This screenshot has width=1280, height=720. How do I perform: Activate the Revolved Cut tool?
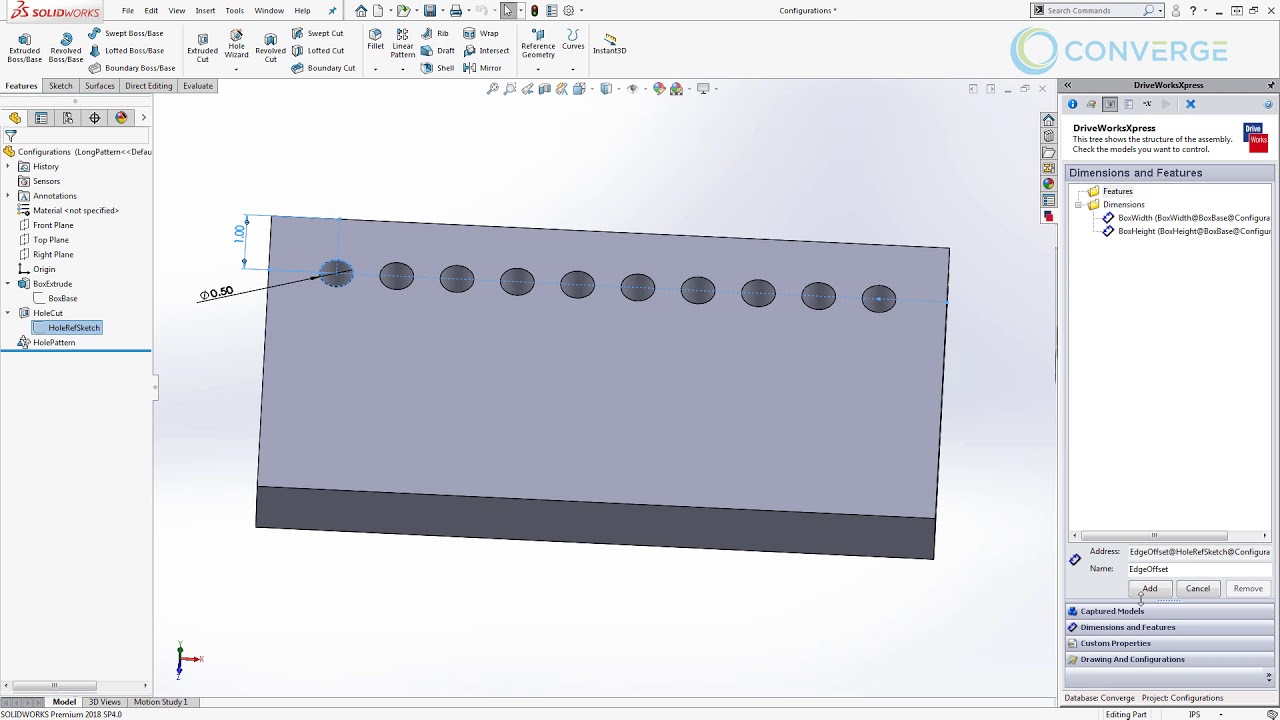coord(270,48)
